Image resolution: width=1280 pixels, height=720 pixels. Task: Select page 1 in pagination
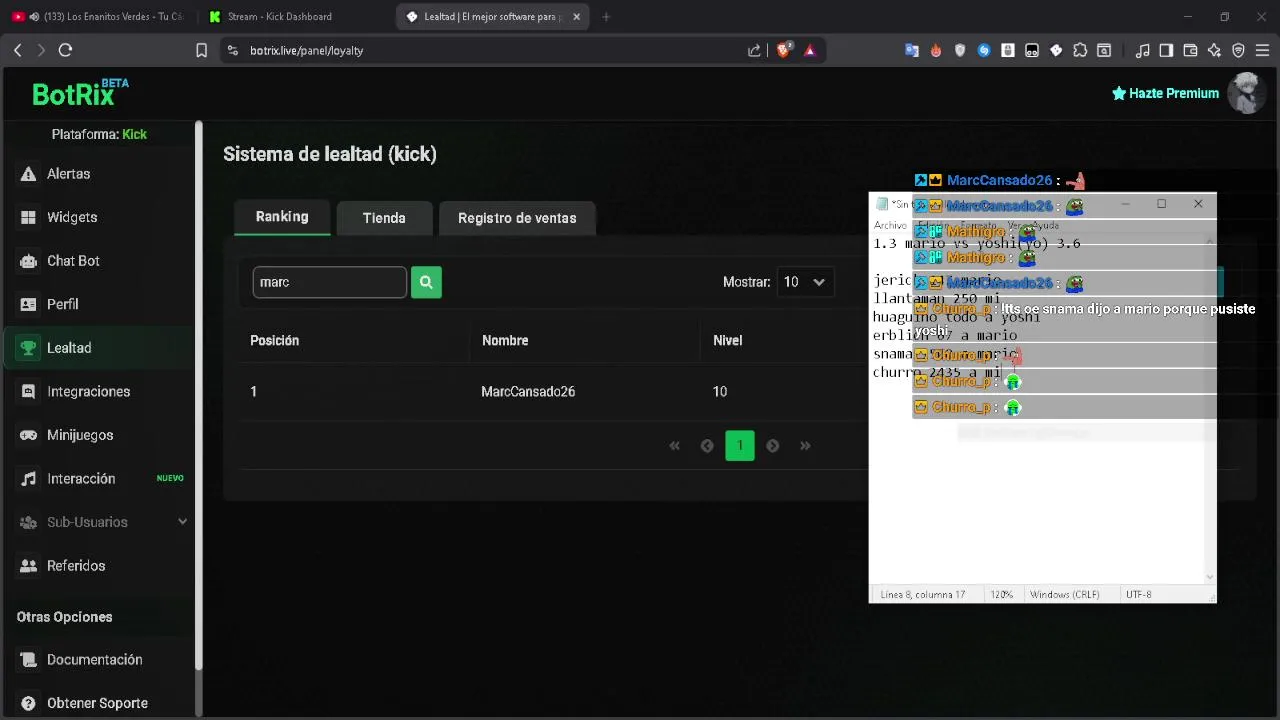pyautogui.click(x=740, y=446)
